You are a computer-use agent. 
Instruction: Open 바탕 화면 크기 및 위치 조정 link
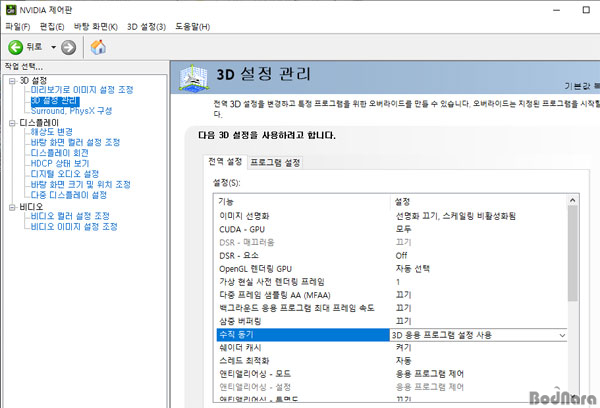click(x=81, y=184)
